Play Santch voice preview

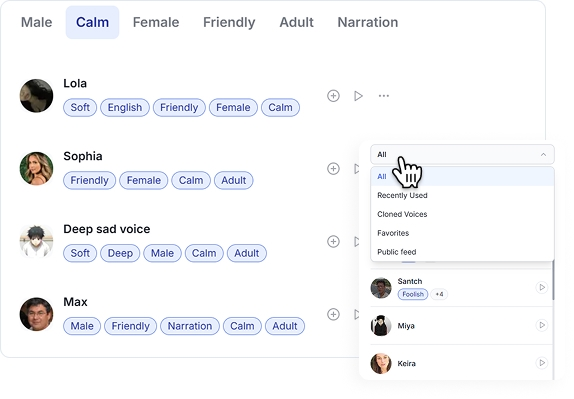542,287
